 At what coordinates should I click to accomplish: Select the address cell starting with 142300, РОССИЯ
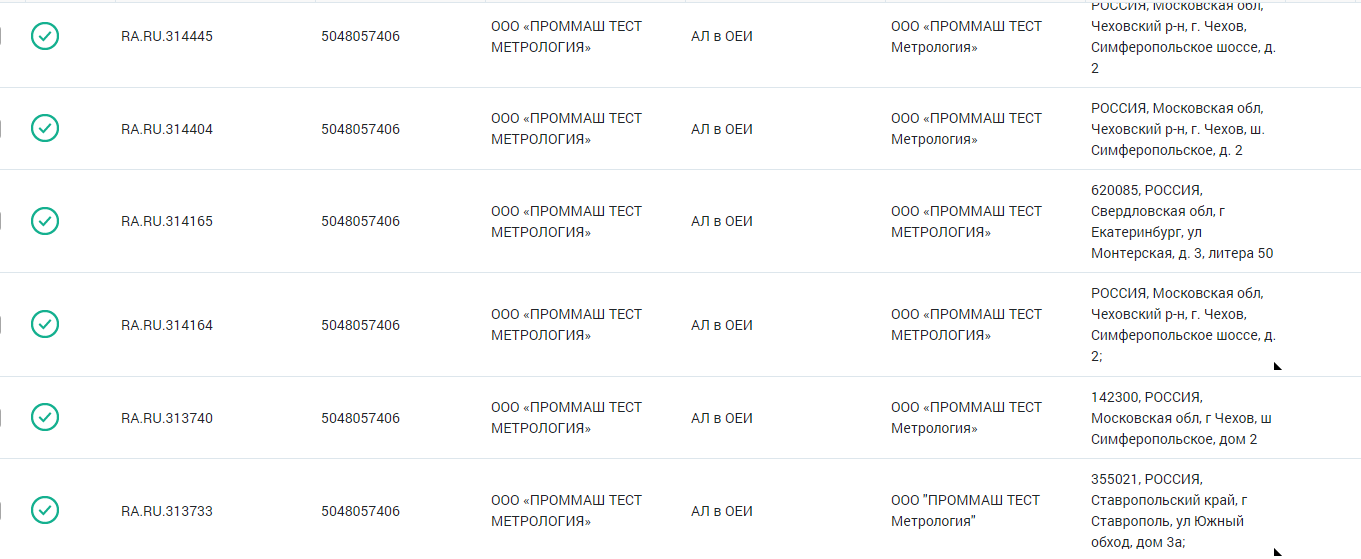coord(1181,418)
